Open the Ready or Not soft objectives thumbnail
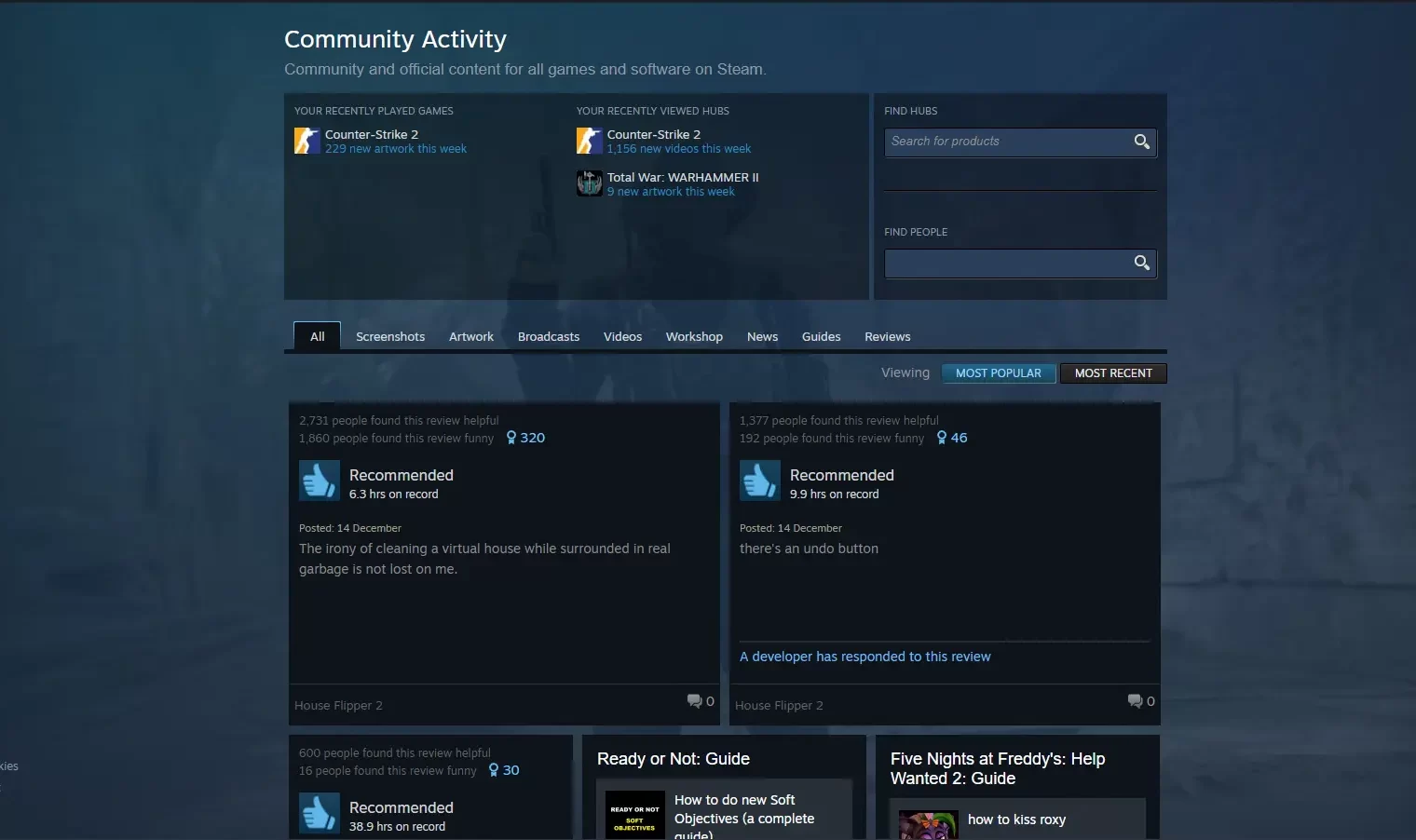 click(x=634, y=816)
